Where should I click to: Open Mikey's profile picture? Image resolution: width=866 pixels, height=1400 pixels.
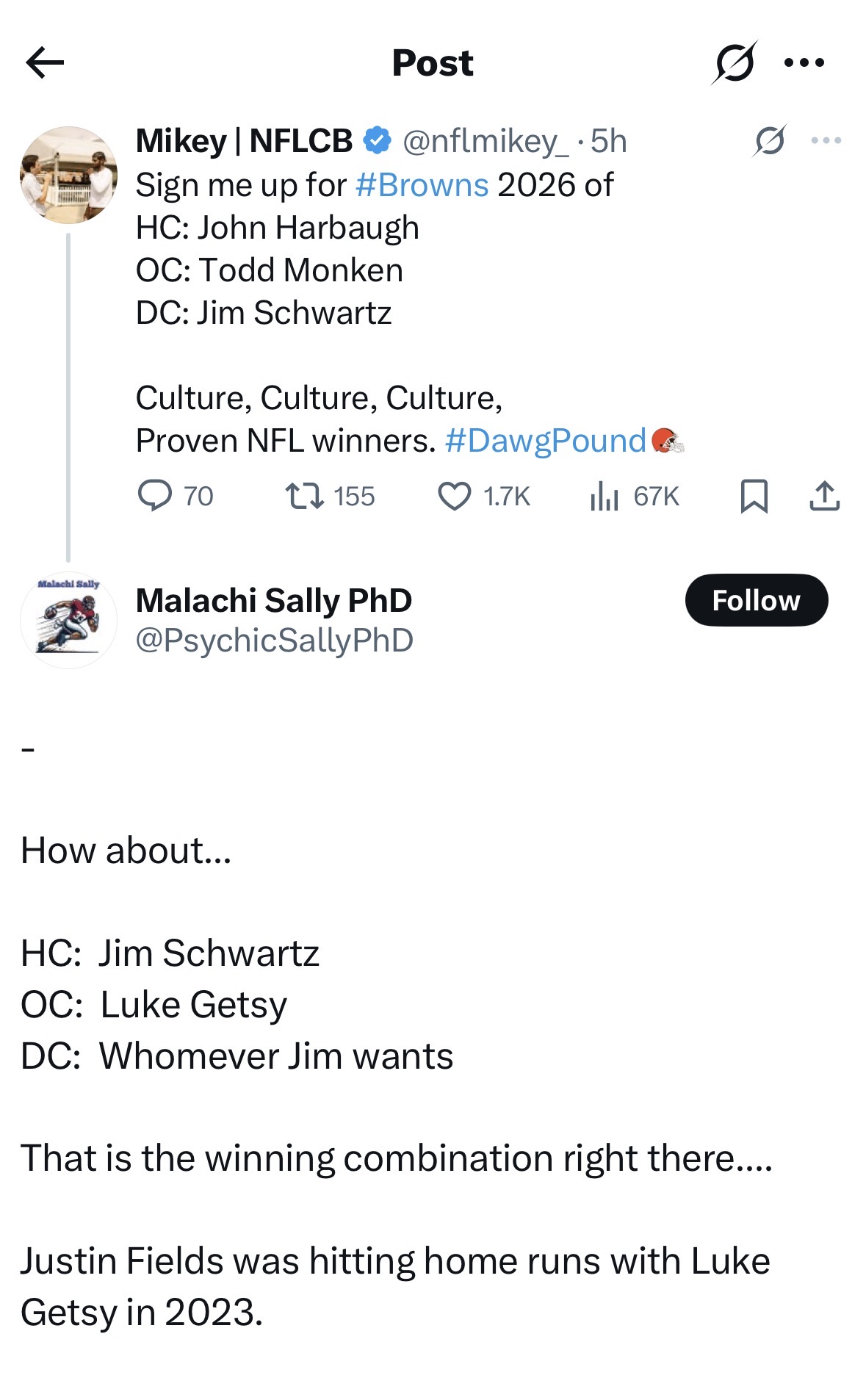pos(68,175)
